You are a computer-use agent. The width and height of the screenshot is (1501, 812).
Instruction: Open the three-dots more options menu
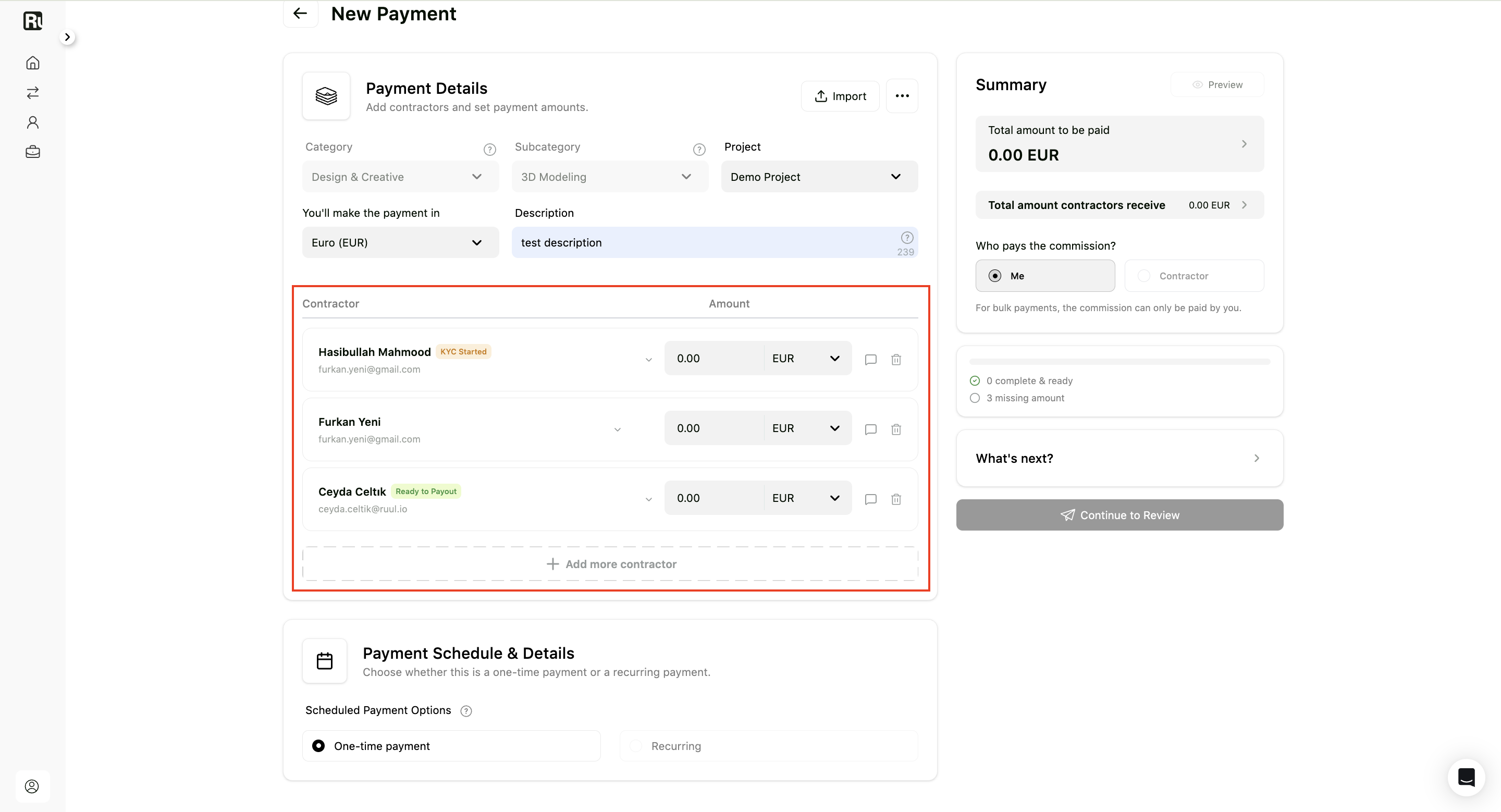(x=902, y=96)
